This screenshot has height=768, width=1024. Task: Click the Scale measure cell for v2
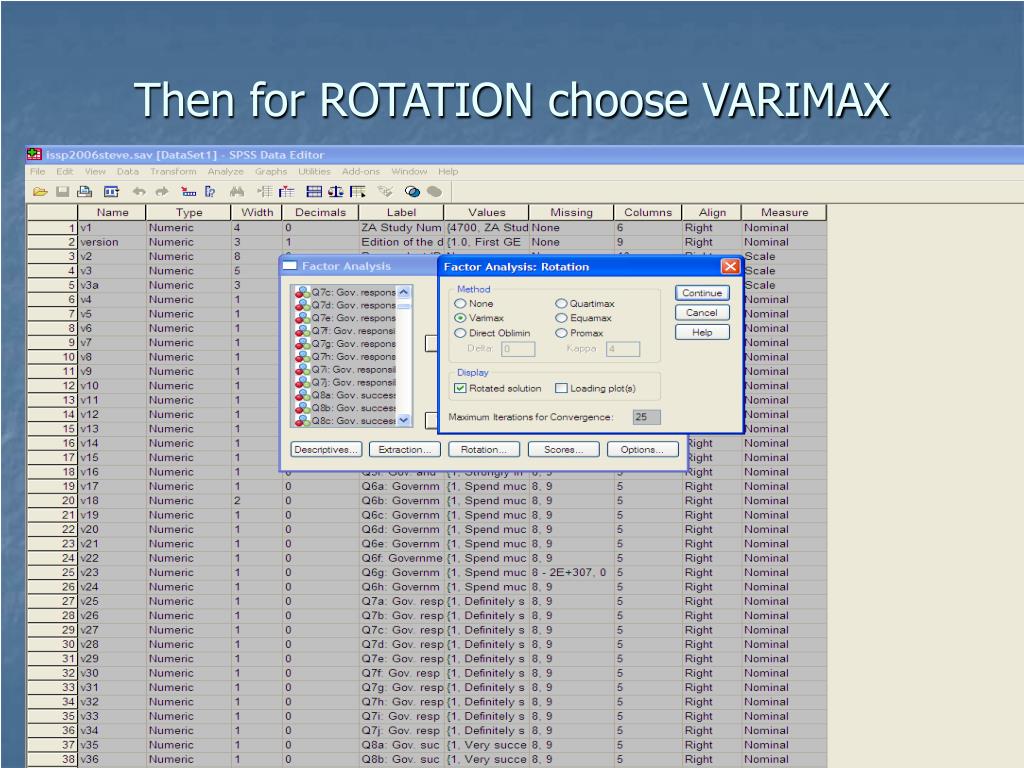[784, 257]
